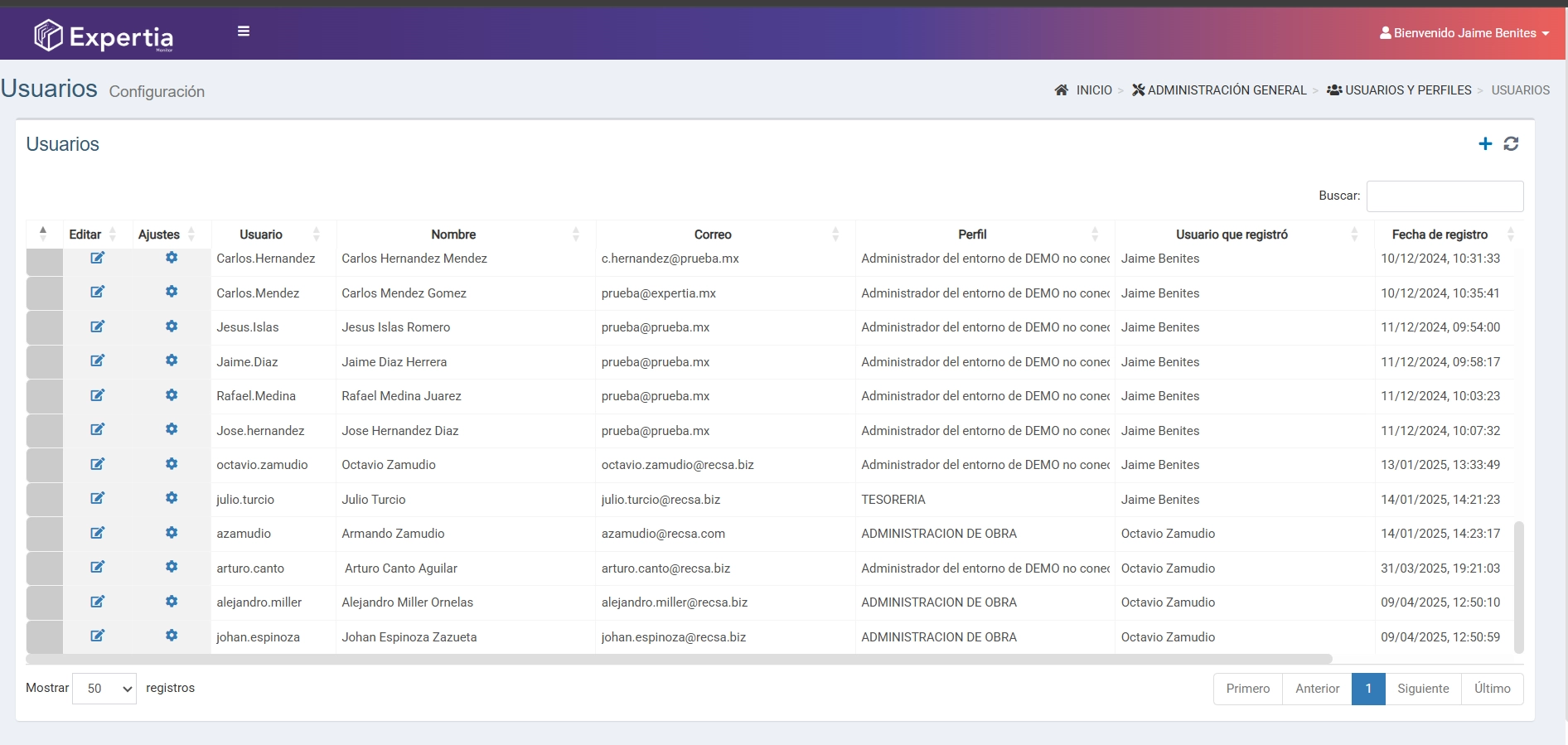Open settings gear for Jesus.Islas
The width and height of the screenshot is (1568, 745).
172,327
